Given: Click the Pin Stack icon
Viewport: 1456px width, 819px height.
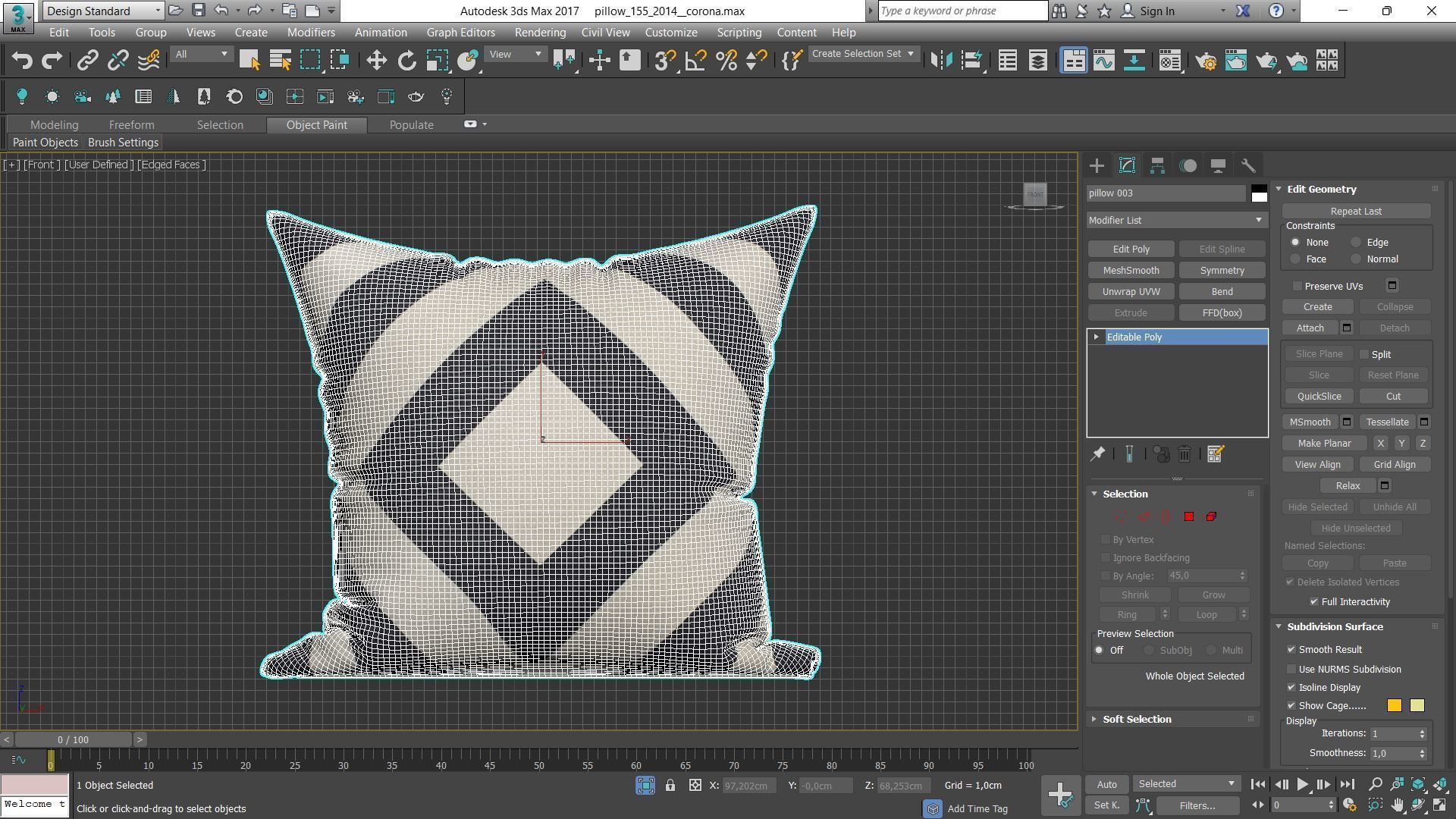Looking at the screenshot, I should pos(1097,454).
